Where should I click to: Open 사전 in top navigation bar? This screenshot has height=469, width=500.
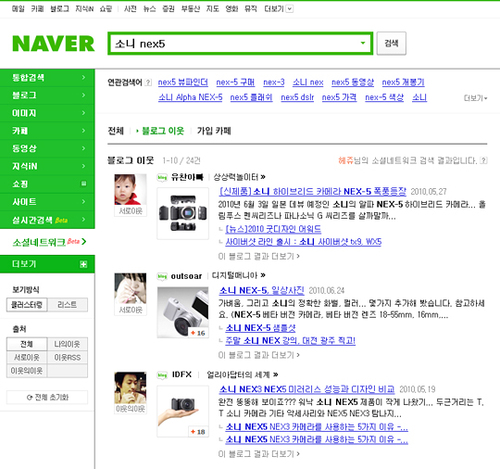tap(130, 9)
